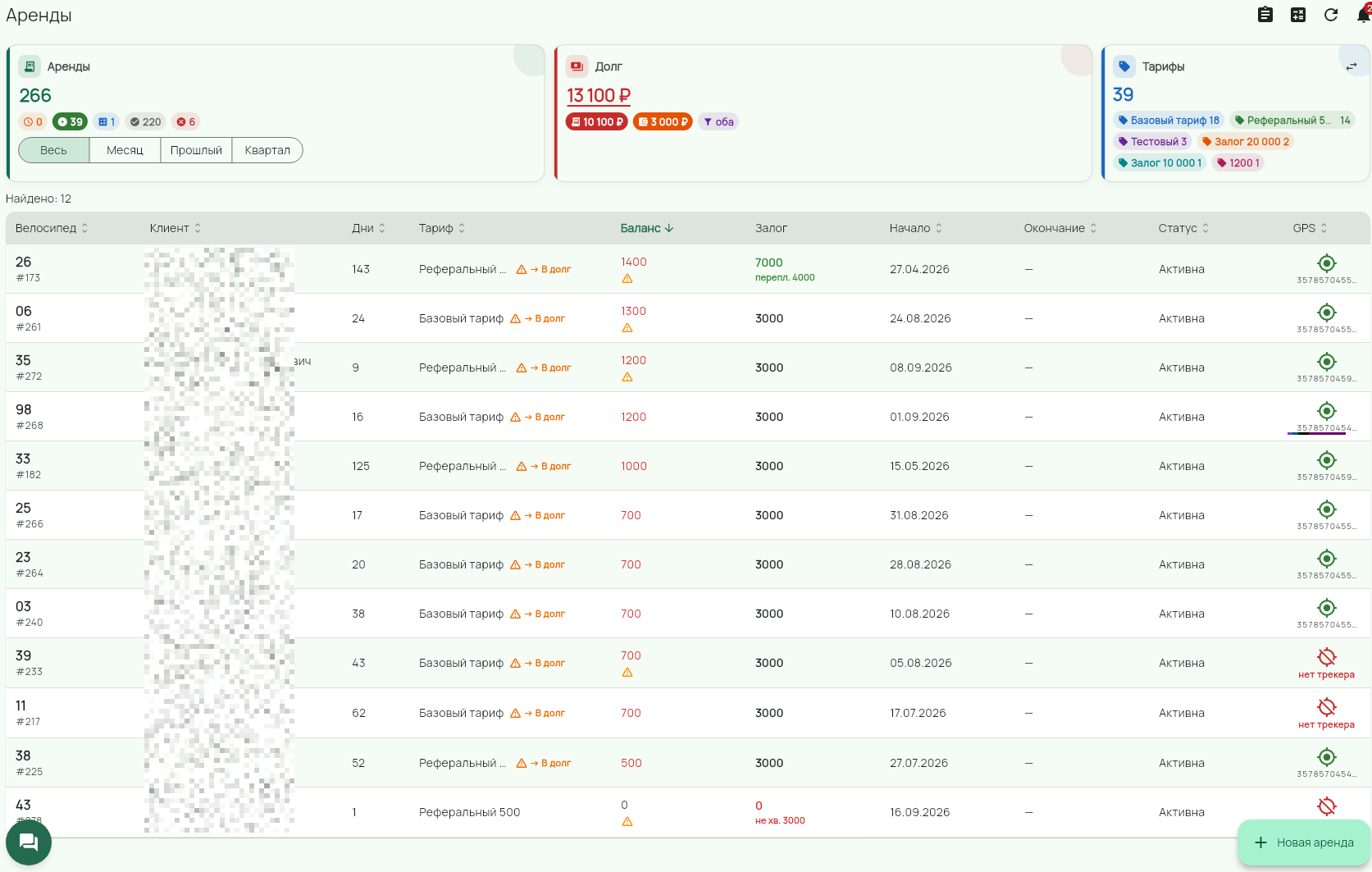Image resolution: width=1372 pixels, height=872 pixels.
Task: Sort by Баланс column descending arrow
Action: [669, 228]
